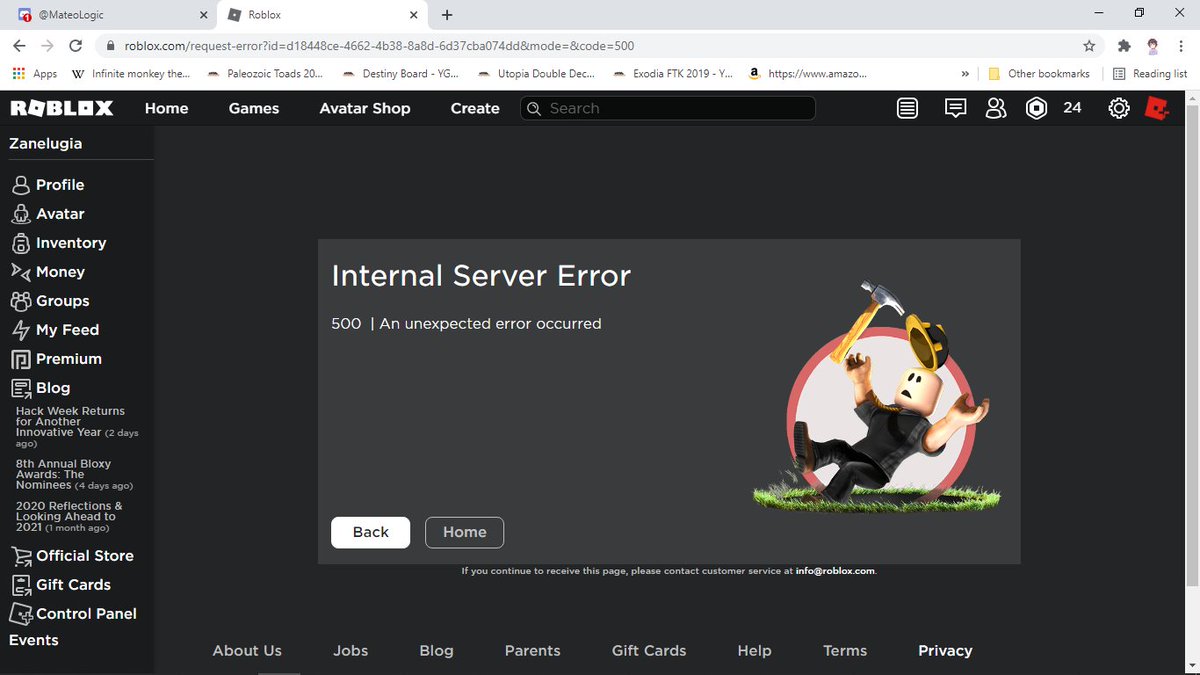Image resolution: width=1200 pixels, height=675 pixels.
Task: Open the Events sidebar entry
Action: click(34, 640)
